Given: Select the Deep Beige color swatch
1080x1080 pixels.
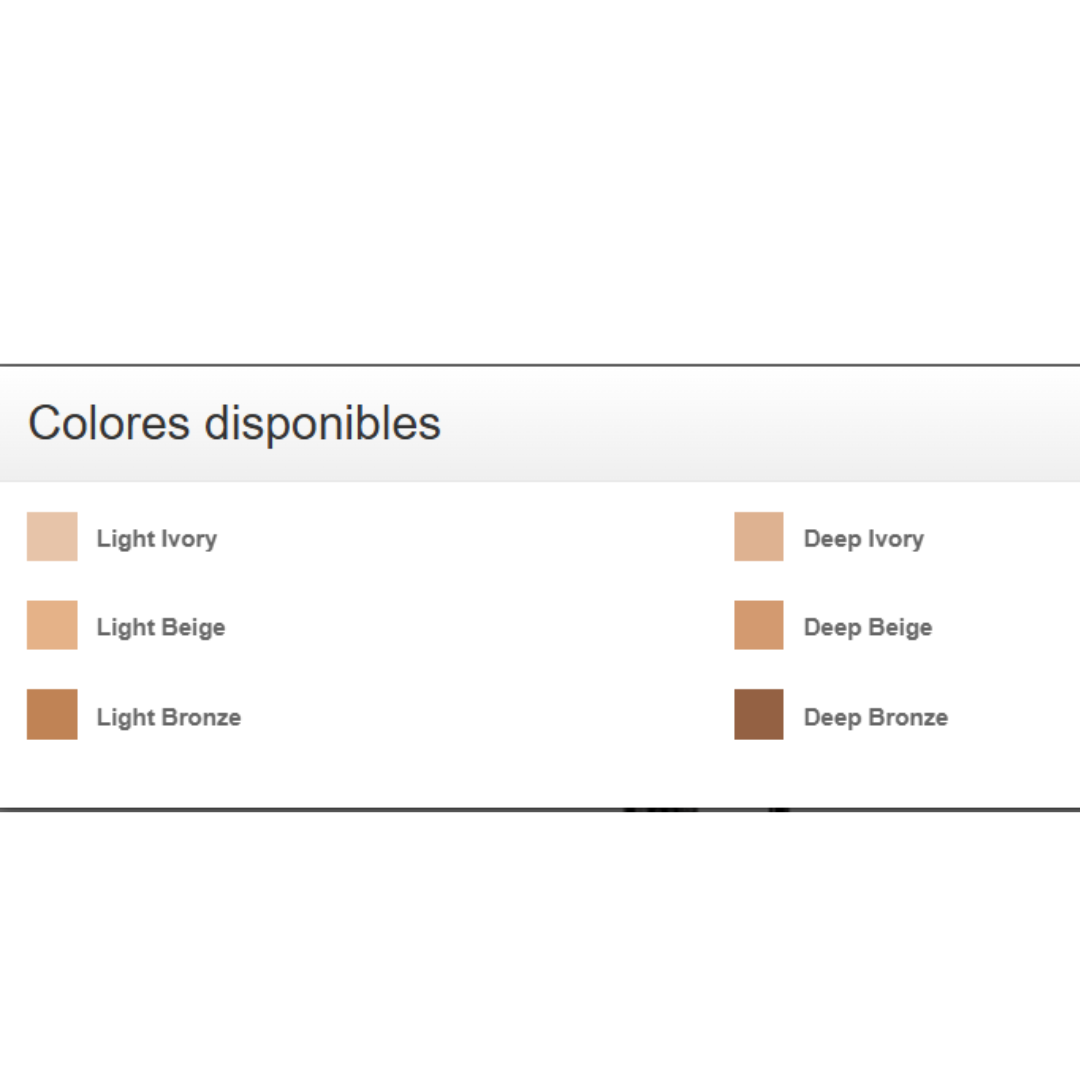Looking at the screenshot, I should pyautogui.click(x=758, y=625).
